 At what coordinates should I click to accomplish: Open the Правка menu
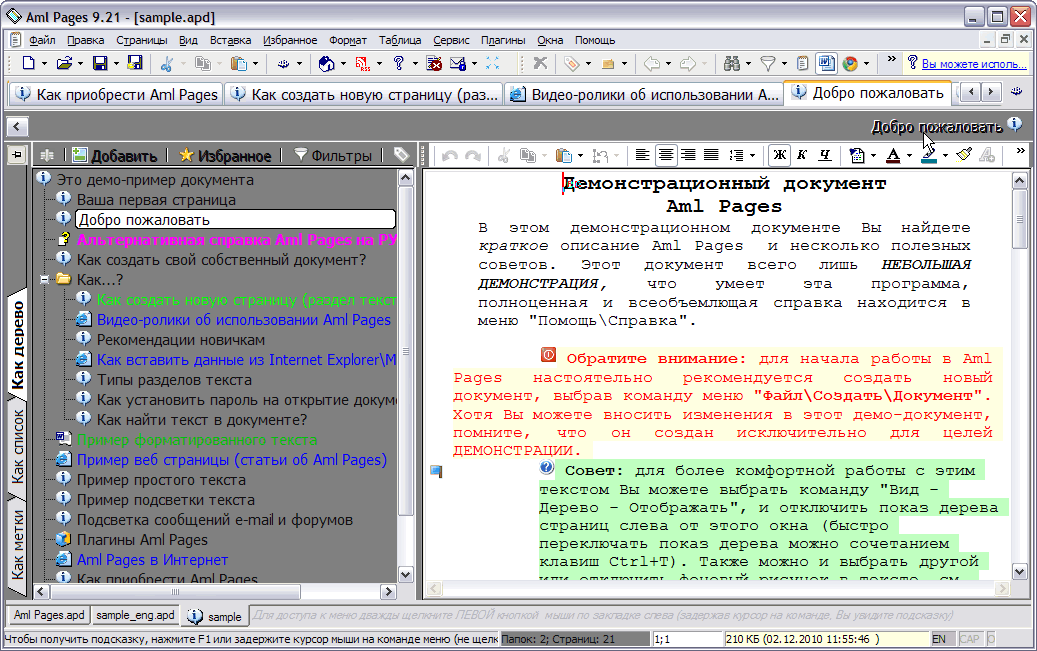[x=85, y=40]
